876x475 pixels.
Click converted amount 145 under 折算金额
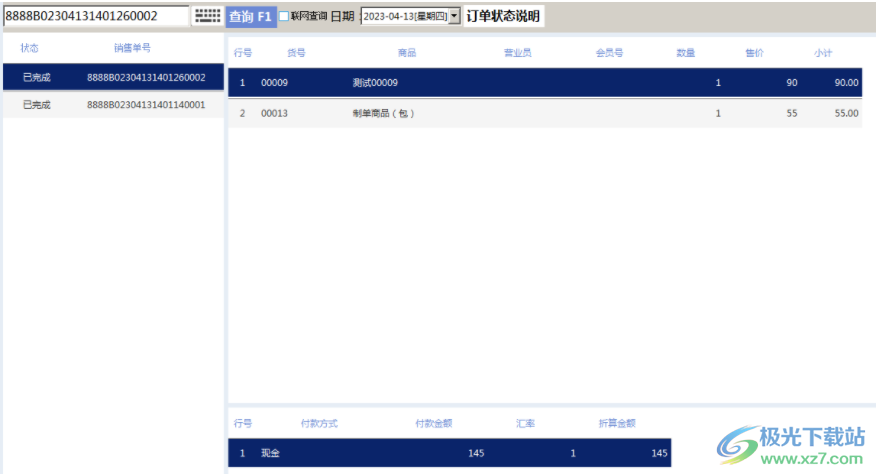tap(659, 453)
